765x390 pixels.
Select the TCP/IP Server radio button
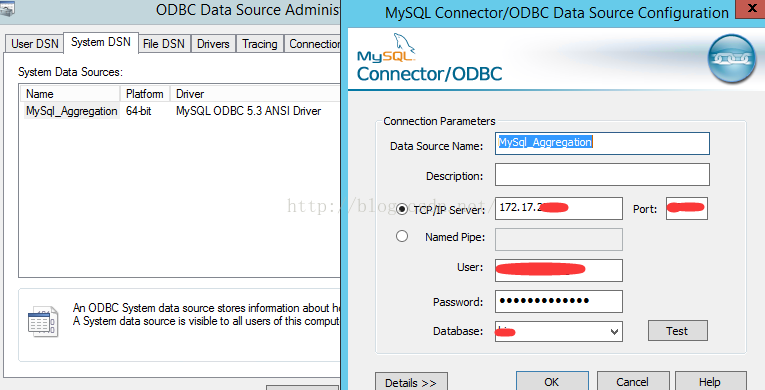pyautogui.click(x=402, y=209)
